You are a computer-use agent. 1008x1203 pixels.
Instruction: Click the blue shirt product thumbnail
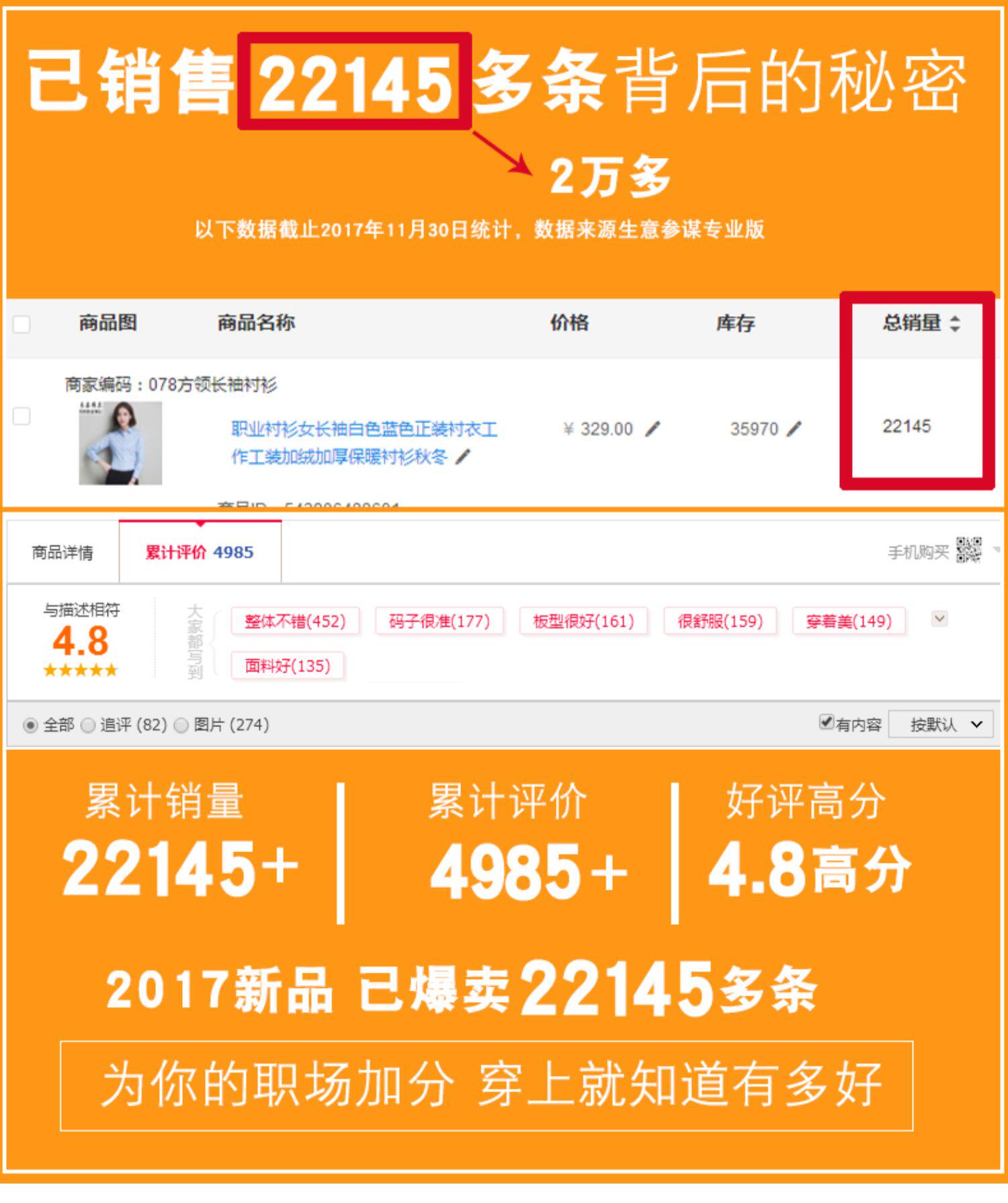point(120,443)
